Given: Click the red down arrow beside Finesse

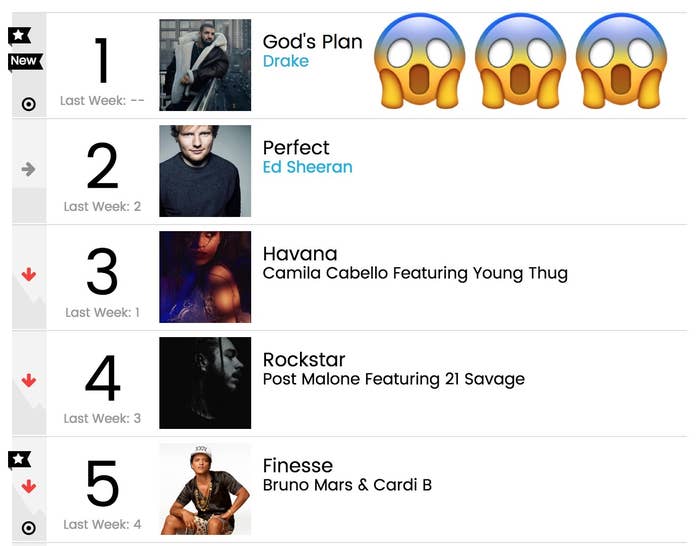Looking at the screenshot, I should pyautogui.click(x=29, y=486).
